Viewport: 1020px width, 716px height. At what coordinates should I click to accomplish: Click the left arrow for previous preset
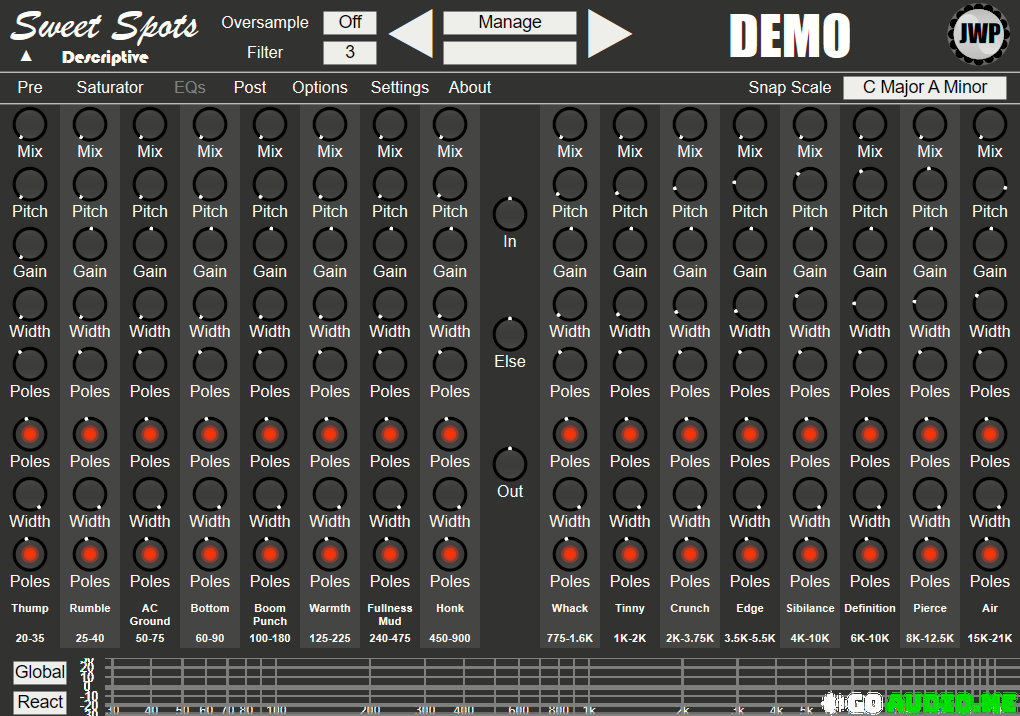coord(411,34)
